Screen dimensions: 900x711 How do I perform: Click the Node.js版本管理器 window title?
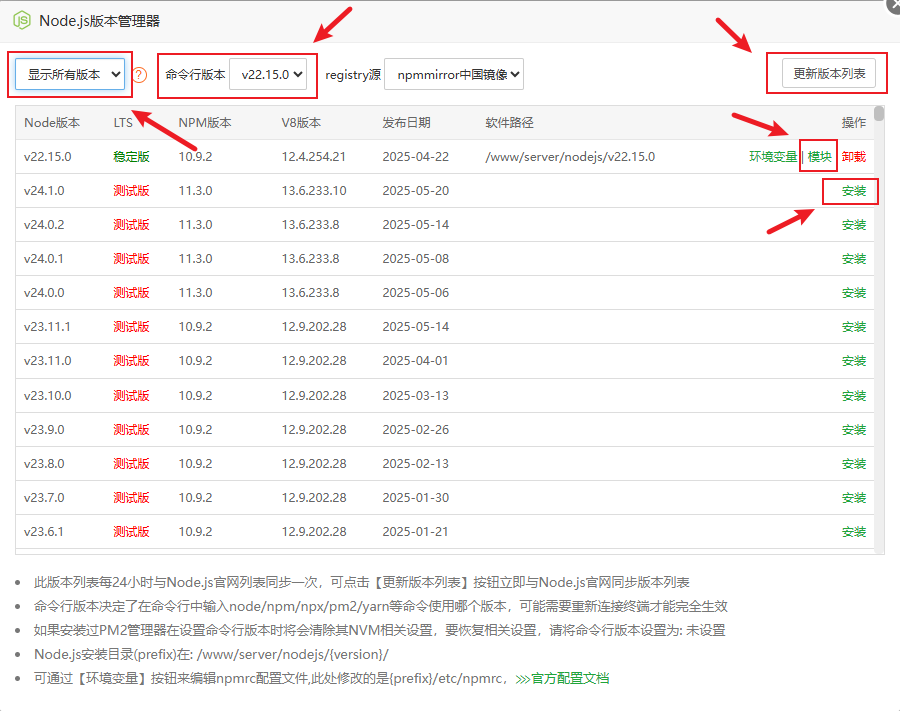click(x=99, y=21)
